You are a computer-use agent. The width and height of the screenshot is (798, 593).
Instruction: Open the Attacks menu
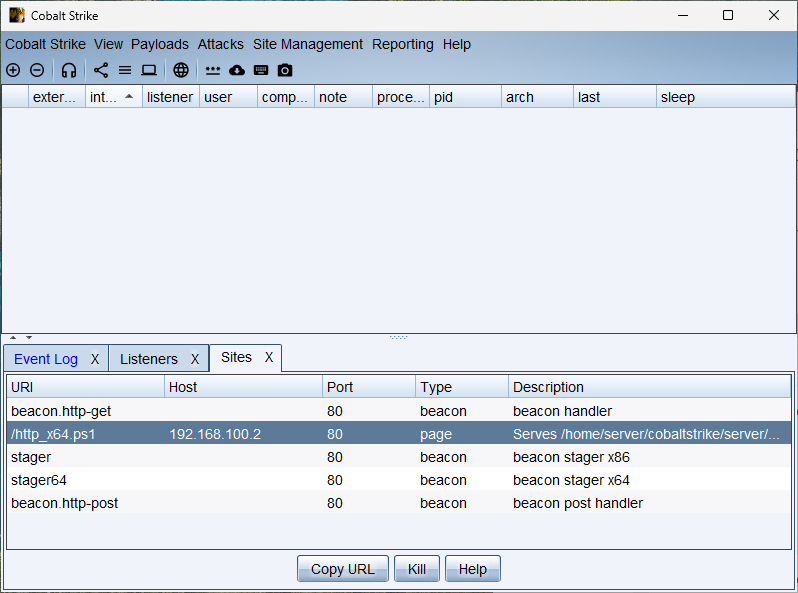point(220,44)
